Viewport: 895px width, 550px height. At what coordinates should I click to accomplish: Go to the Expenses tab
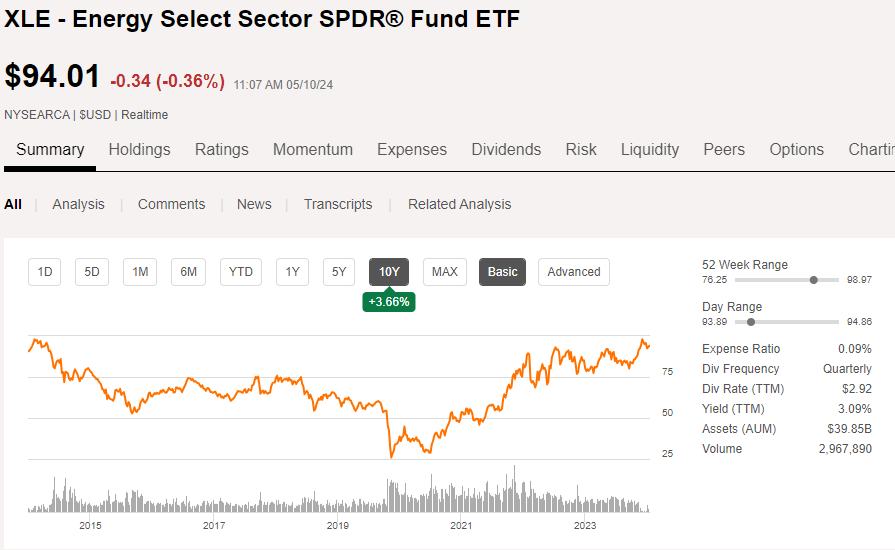[411, 150]
